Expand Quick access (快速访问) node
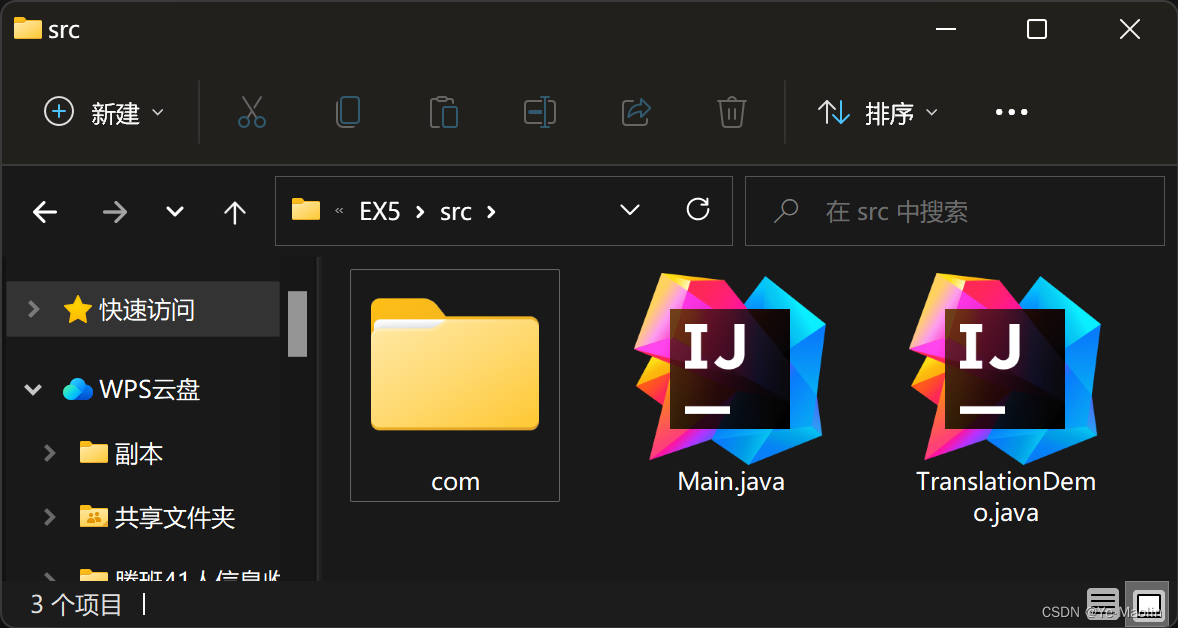Image resolution: width=1178 pixels, height=628 pixels. pyautogui.click(x=33, y=309)
